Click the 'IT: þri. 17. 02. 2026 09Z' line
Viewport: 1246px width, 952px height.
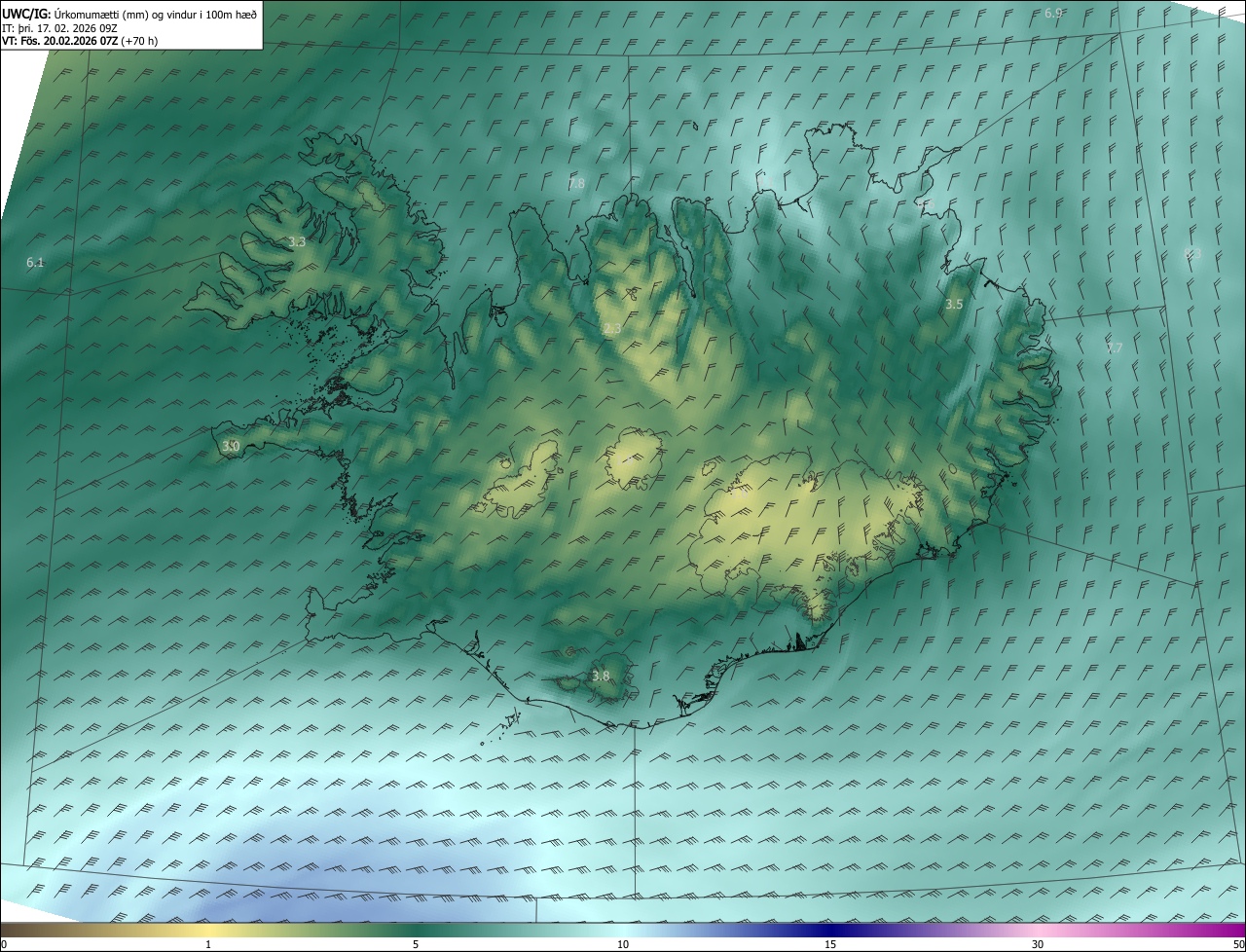click(x=61, y=27)
